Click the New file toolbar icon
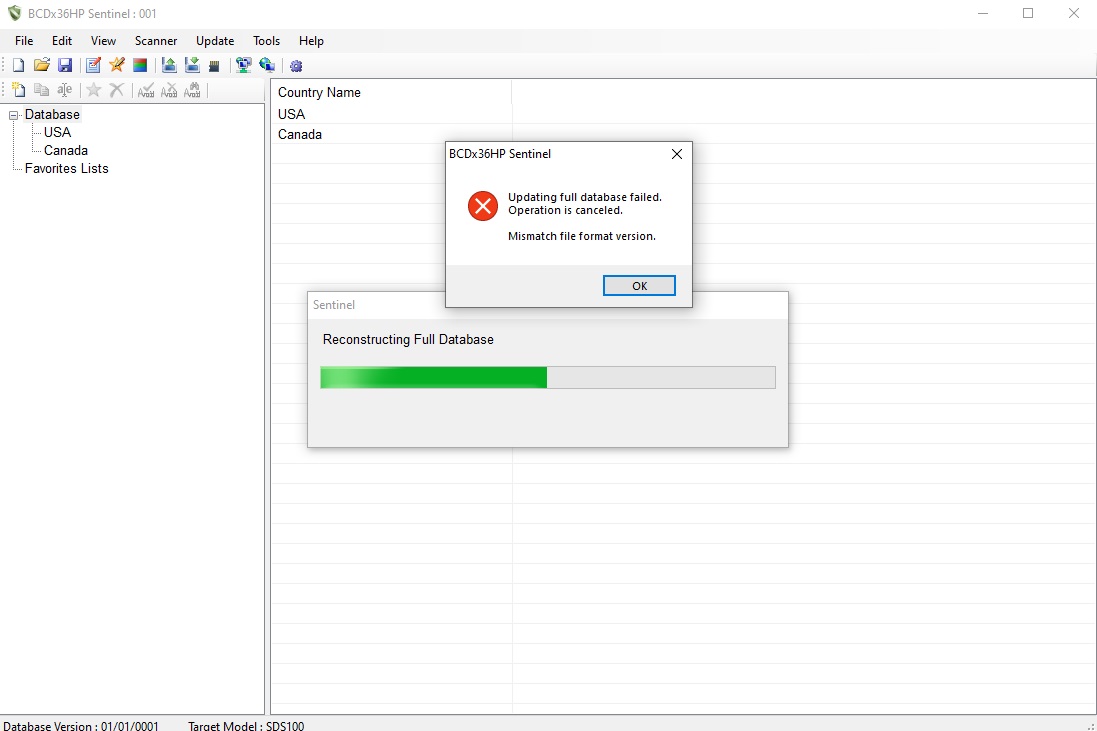 pyautogui.click(x=18, y=66)
